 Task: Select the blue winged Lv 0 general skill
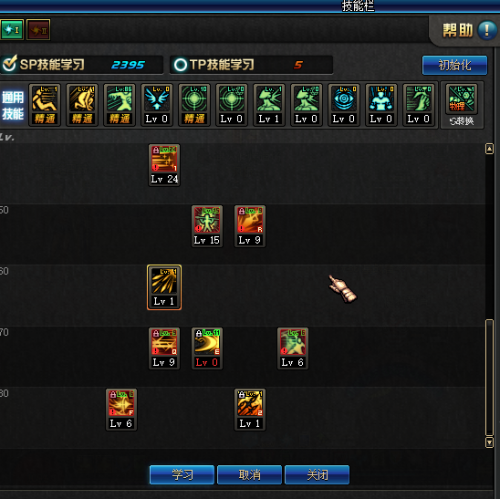tap(157, 105)
